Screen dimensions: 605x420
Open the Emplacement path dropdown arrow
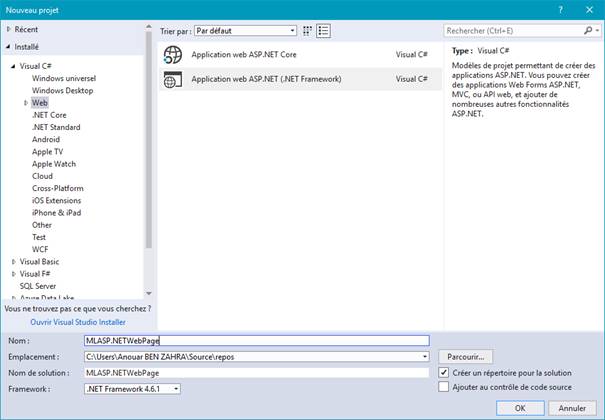click(x=425, y=357)
